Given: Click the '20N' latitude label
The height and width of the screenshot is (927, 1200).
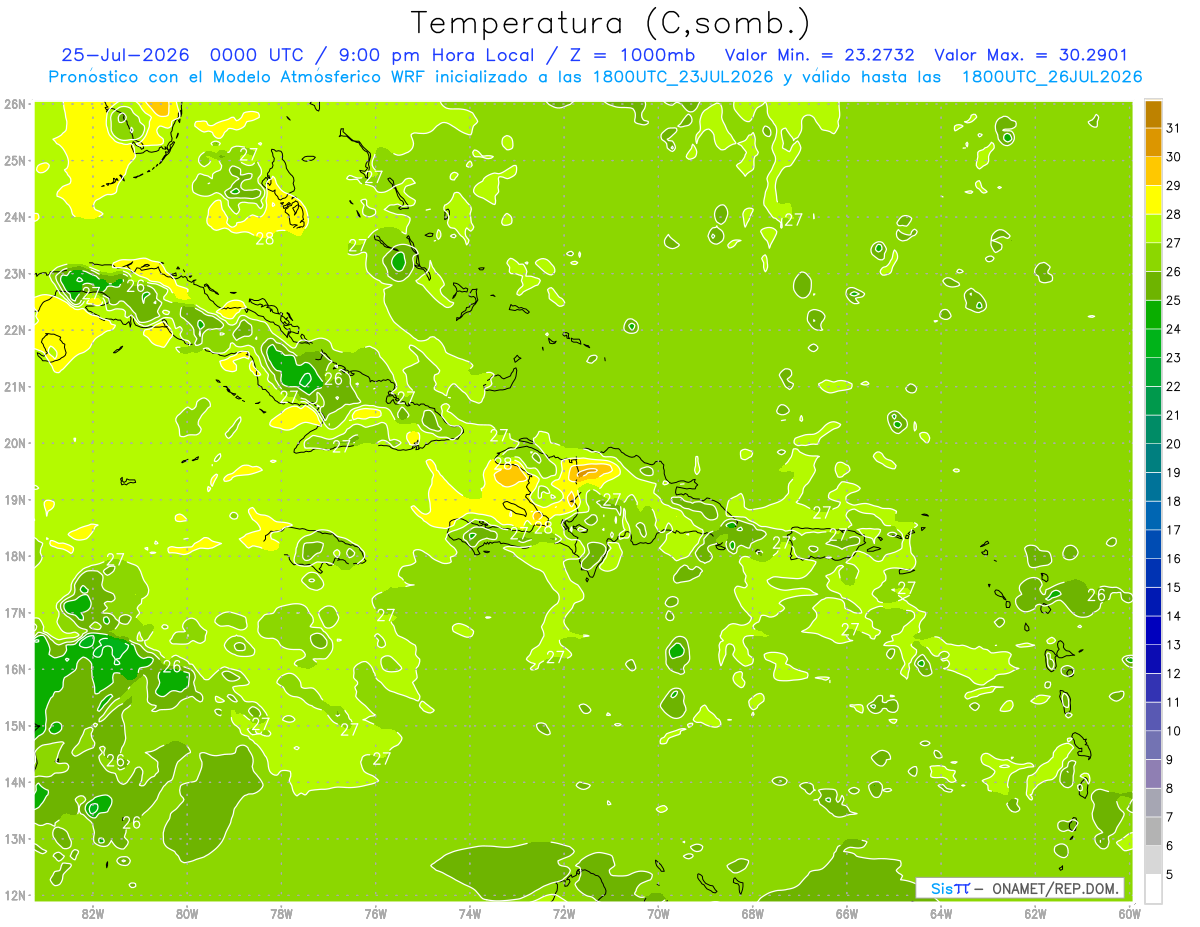Looking at the screenshot, I should tap(14, 443).
